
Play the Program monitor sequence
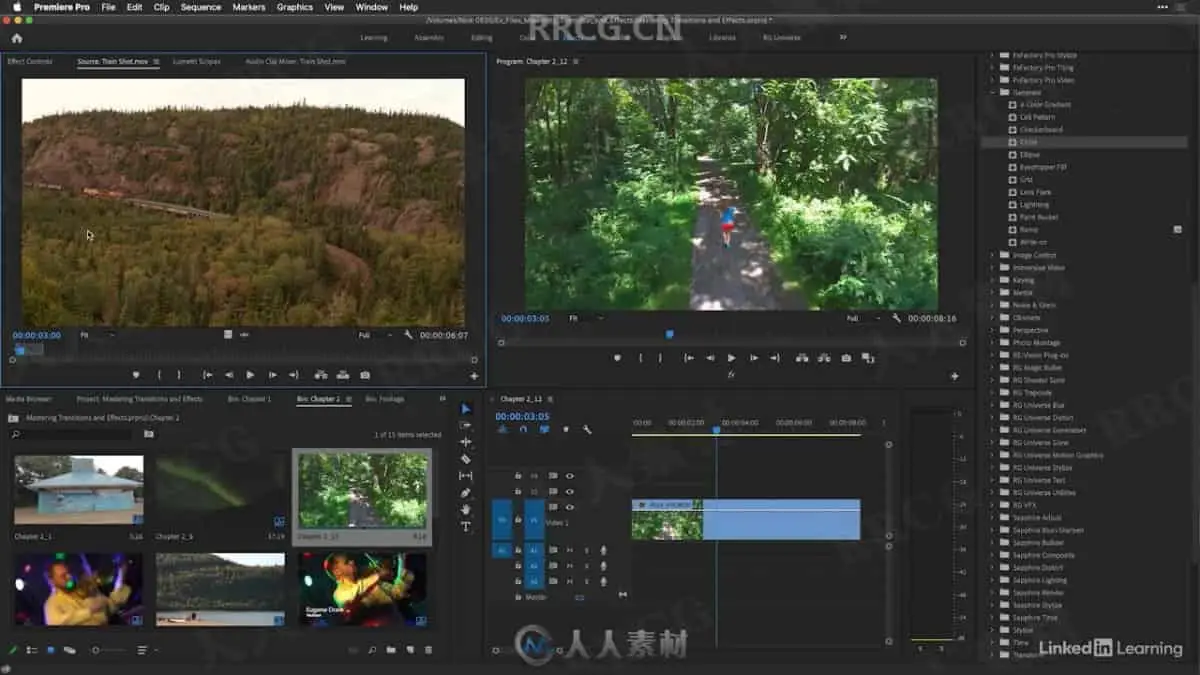click(731, 358)
